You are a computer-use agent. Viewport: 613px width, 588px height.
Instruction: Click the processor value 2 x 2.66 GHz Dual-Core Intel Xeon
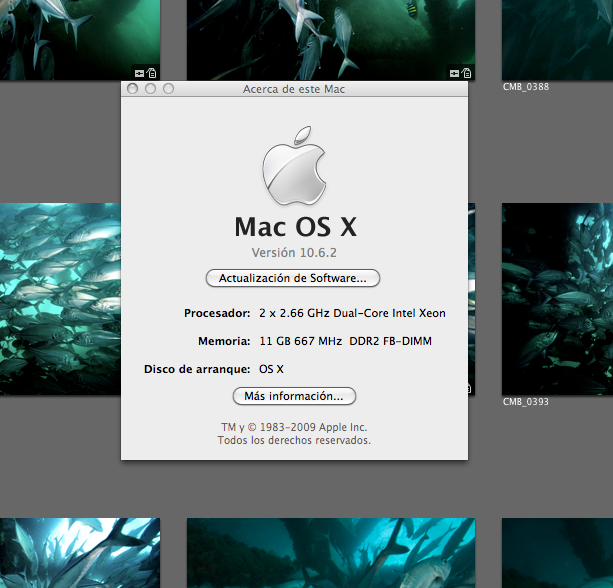coord(352,313)
